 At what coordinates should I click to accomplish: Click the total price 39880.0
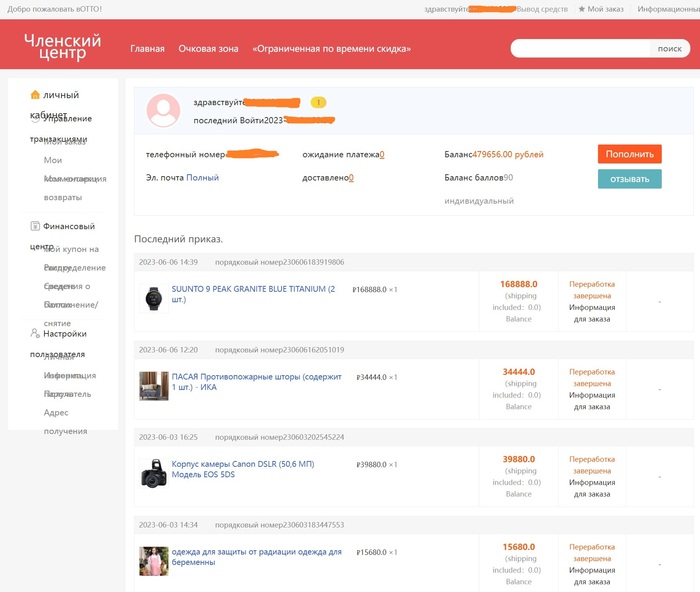click(x=519, y=459)
